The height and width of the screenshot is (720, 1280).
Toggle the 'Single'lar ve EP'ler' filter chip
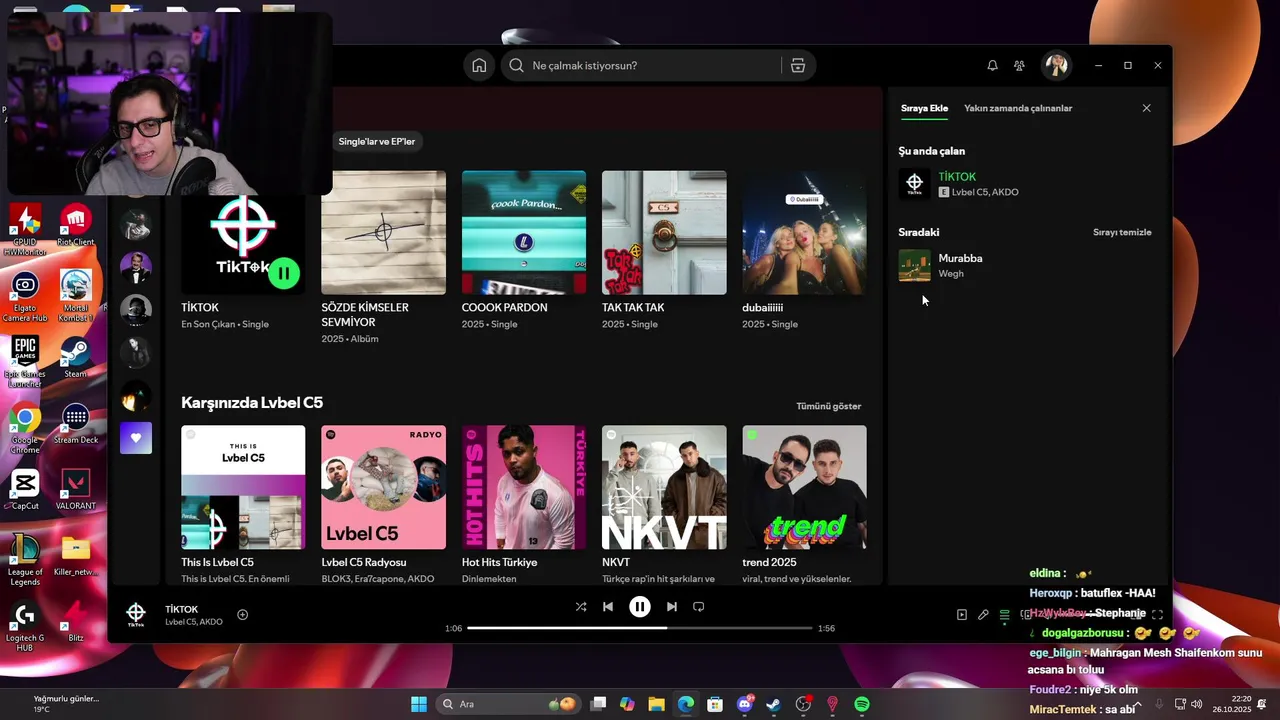(x=376, y=141)
